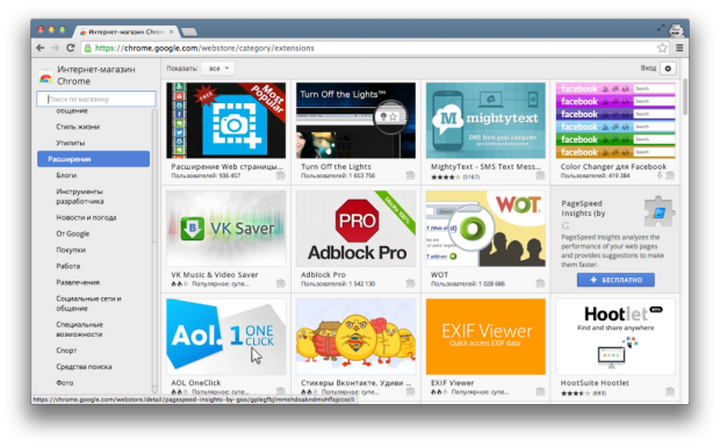Select the Фото category
This screenshot has width=720, height=447.
65,382
